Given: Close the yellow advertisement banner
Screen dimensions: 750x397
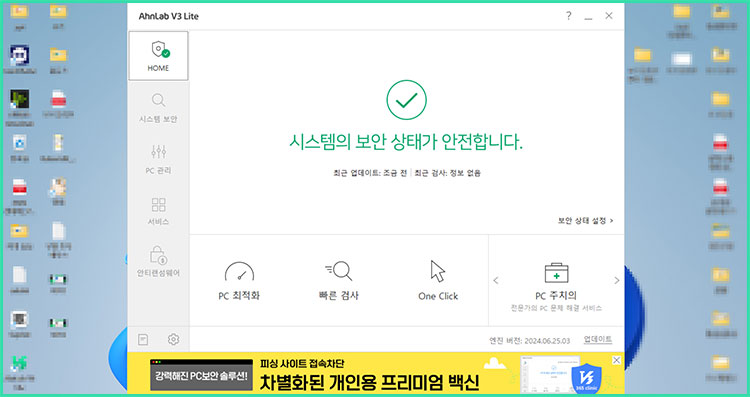Looking at the screenshot, I should [x=617, y=360].
